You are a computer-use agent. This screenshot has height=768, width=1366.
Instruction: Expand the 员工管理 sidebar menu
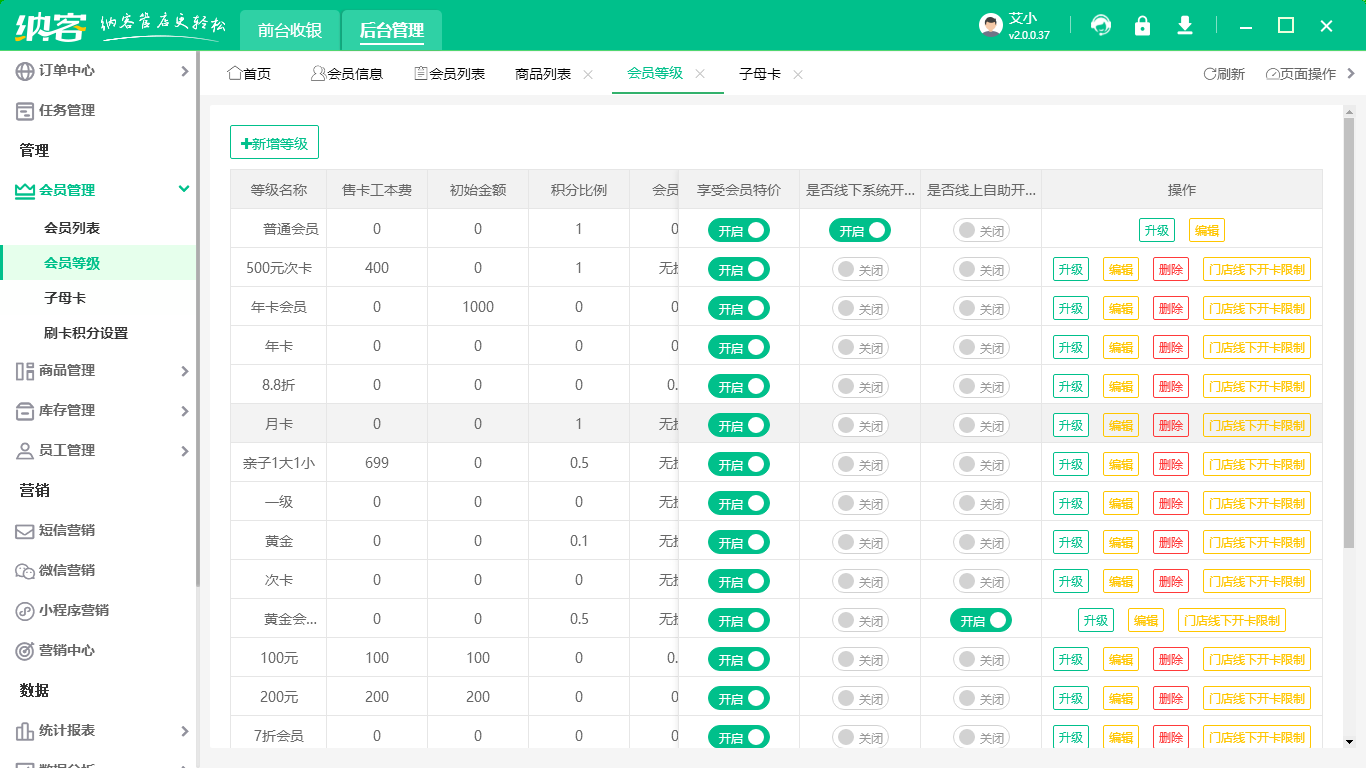90,450
